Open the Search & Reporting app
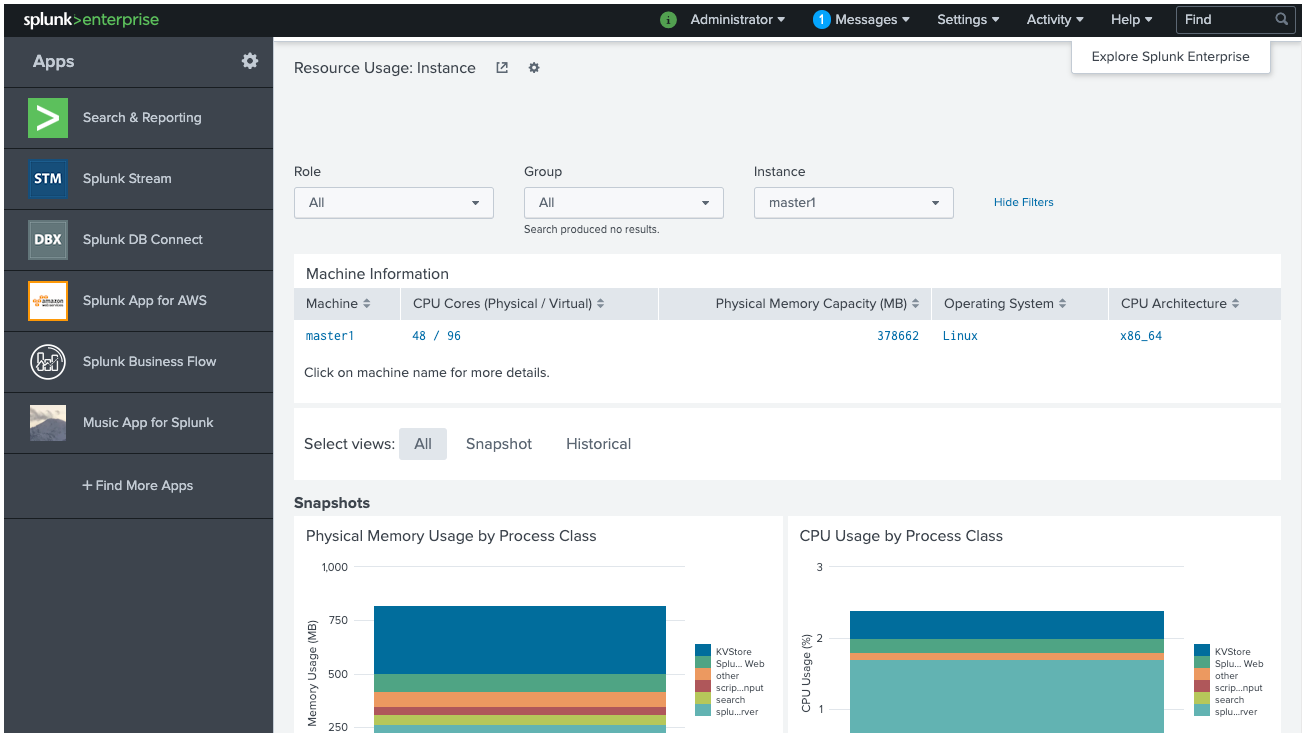Viewport: 1306px width, 737px height. pyautogui.click(x=143, y=117)
